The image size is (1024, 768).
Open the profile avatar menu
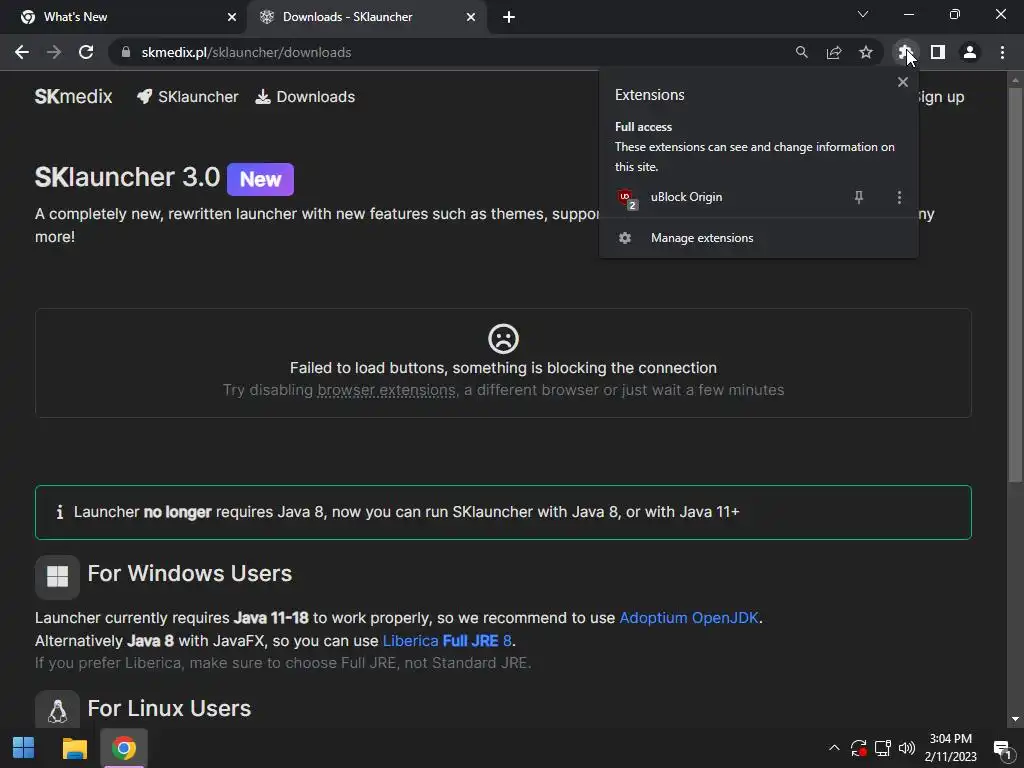coord(970,52)
